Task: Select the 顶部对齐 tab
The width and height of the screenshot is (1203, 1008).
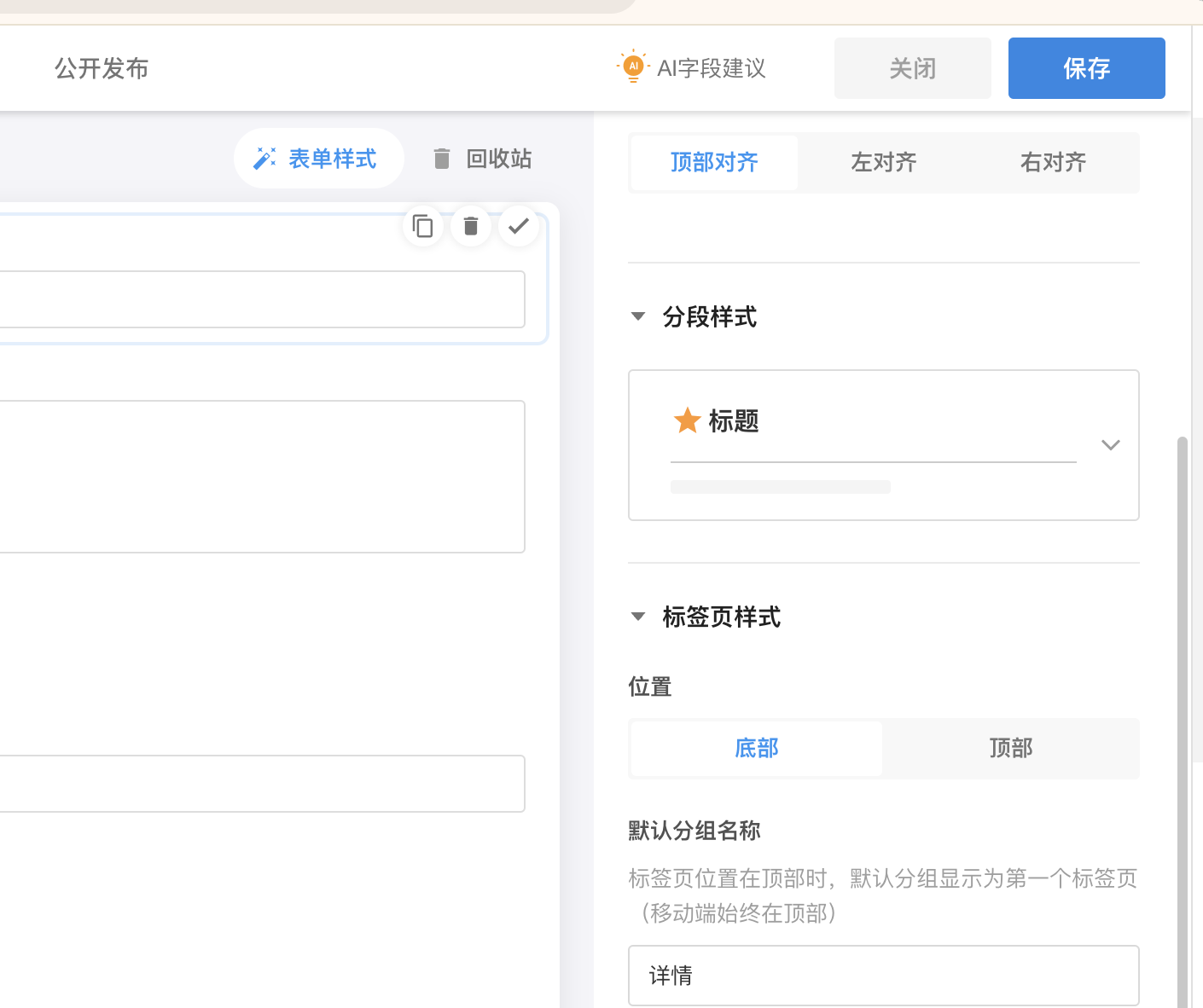Action: coord(713,162)
